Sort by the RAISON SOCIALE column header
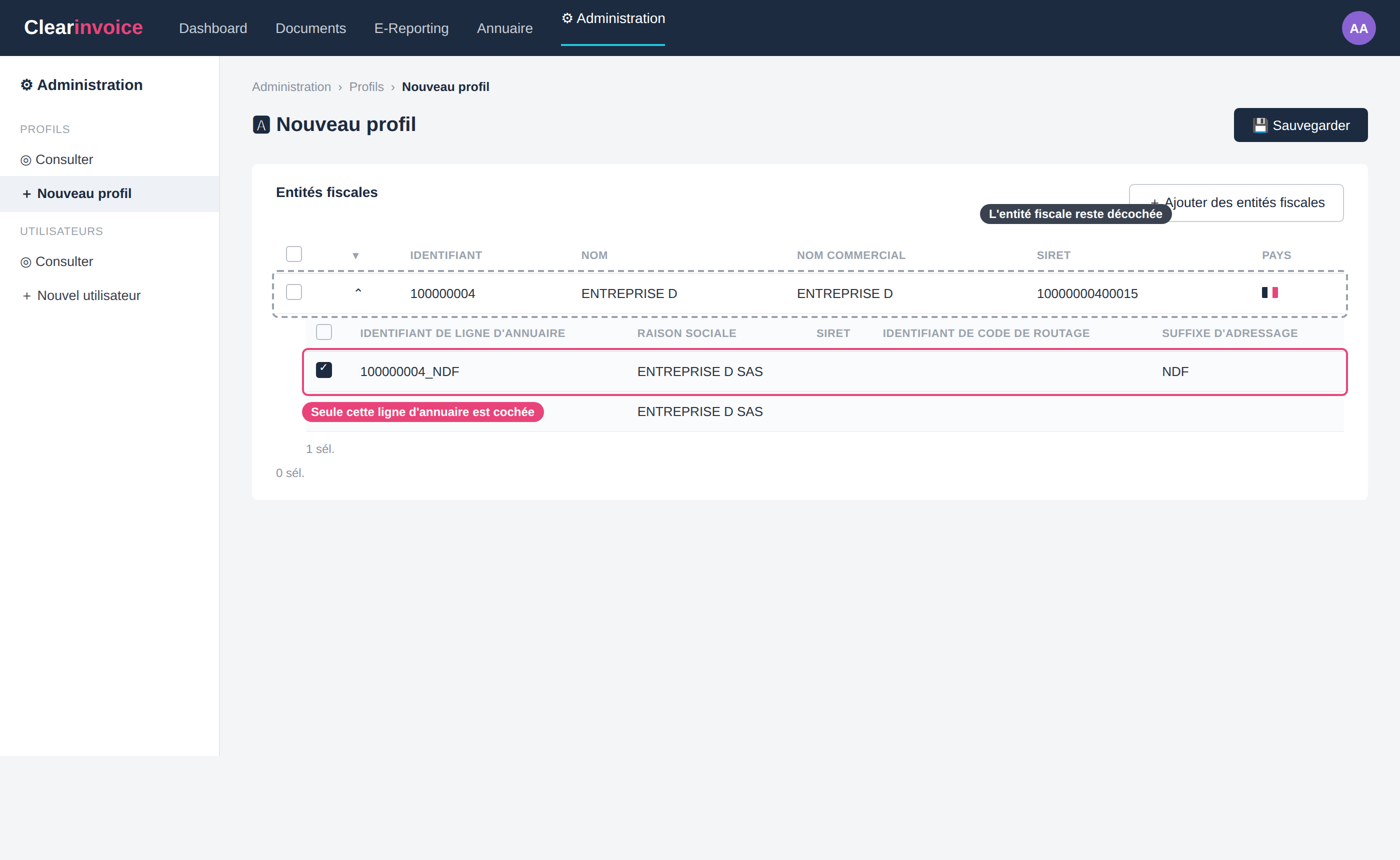1400x860 pixels. tap(686, 332)
